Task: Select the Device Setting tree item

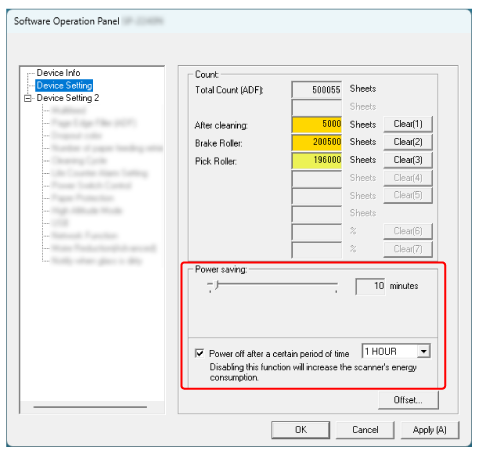Action: [x=64, y=85]
